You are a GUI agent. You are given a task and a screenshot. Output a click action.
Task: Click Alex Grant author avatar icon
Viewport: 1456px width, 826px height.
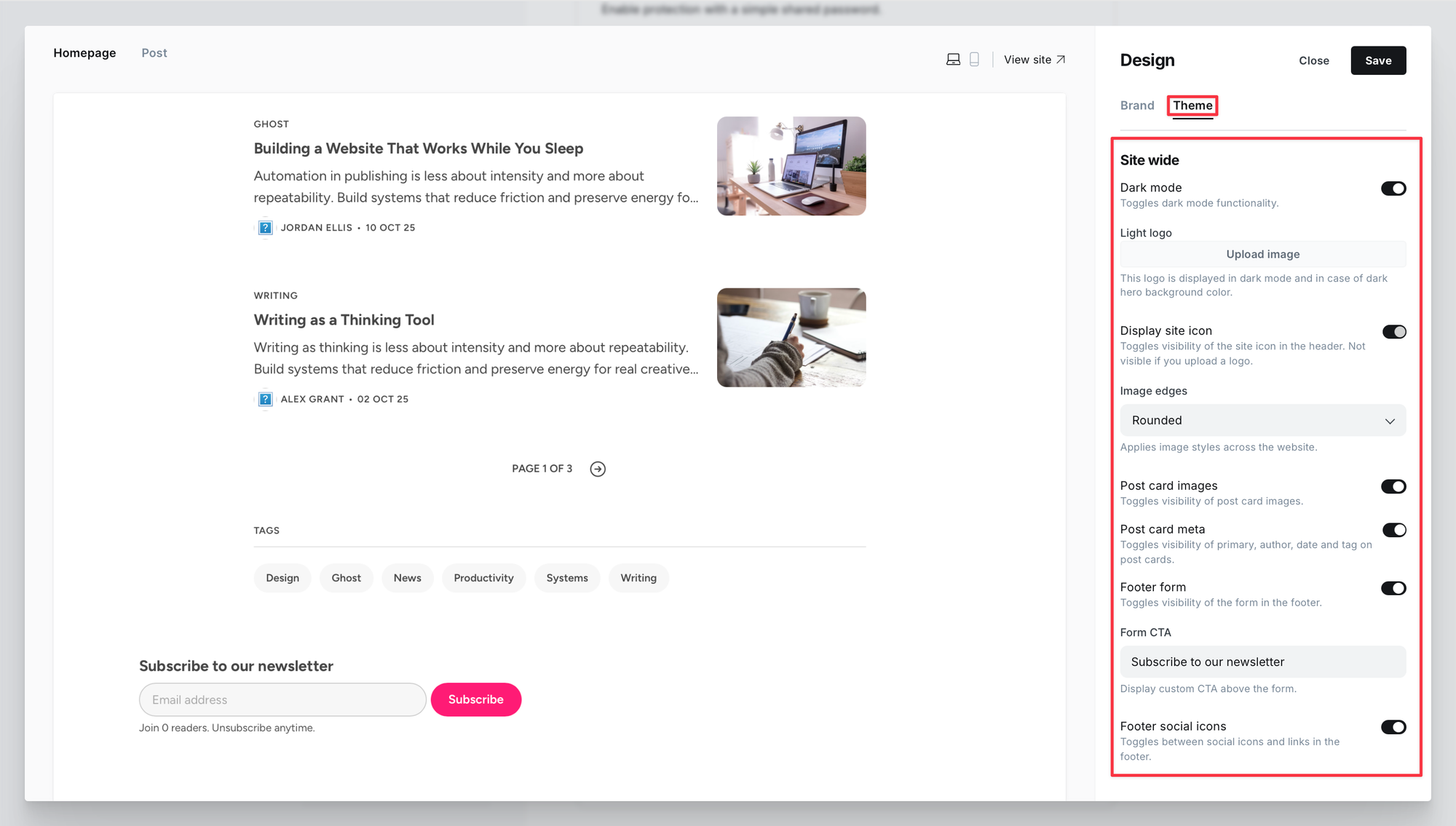(266, 399)
